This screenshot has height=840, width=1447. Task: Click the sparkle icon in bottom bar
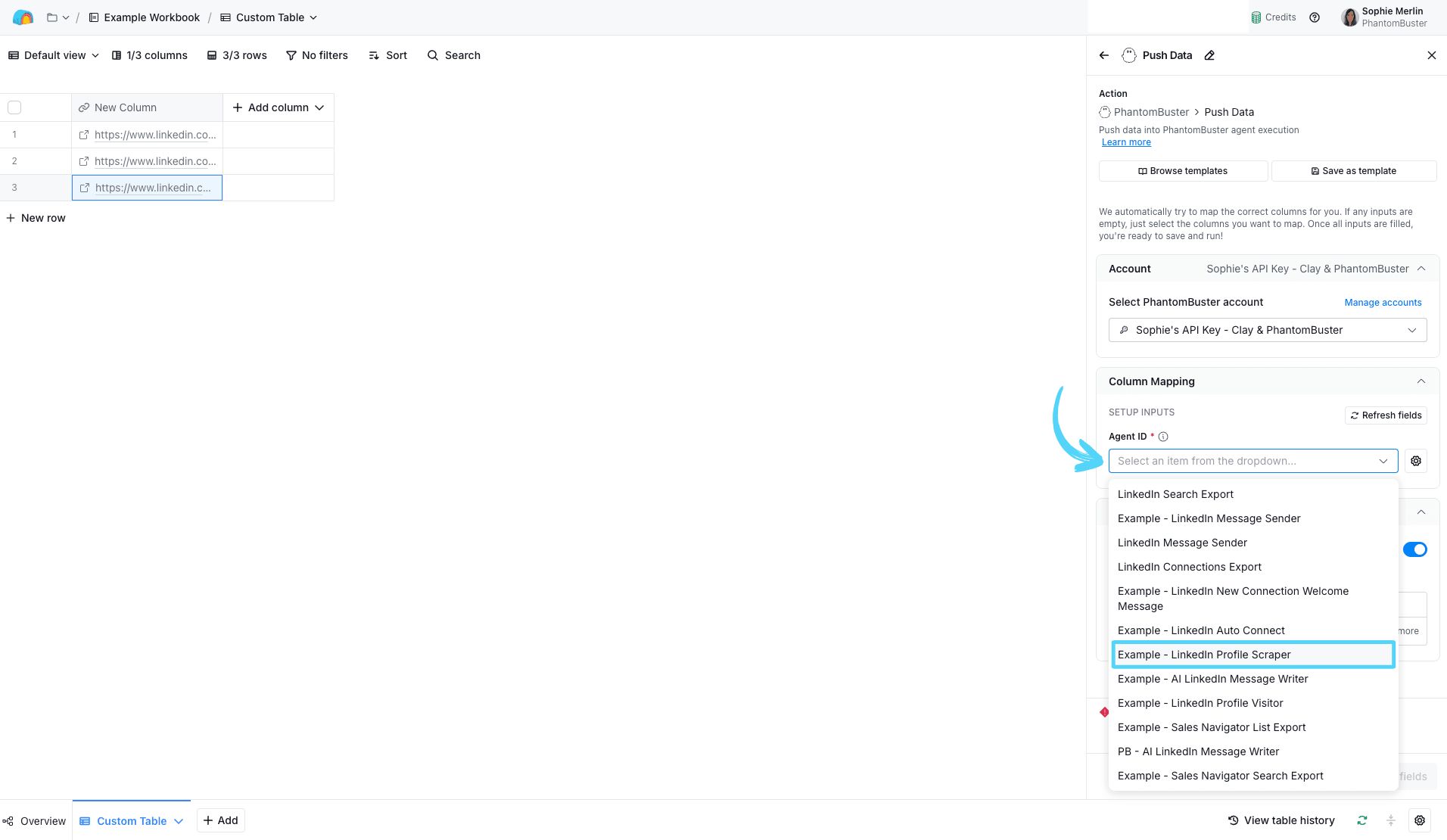tap(1390, 820)
